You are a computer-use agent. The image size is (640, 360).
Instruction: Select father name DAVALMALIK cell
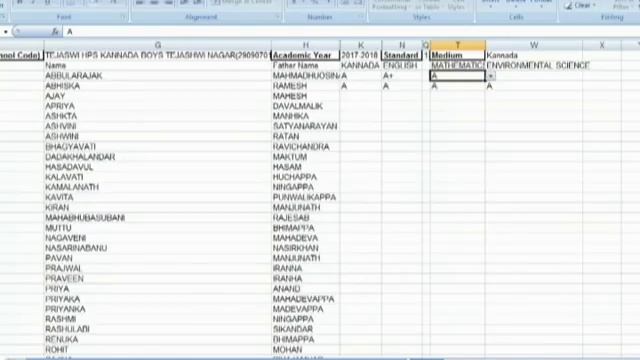click(x=306, y=106)
